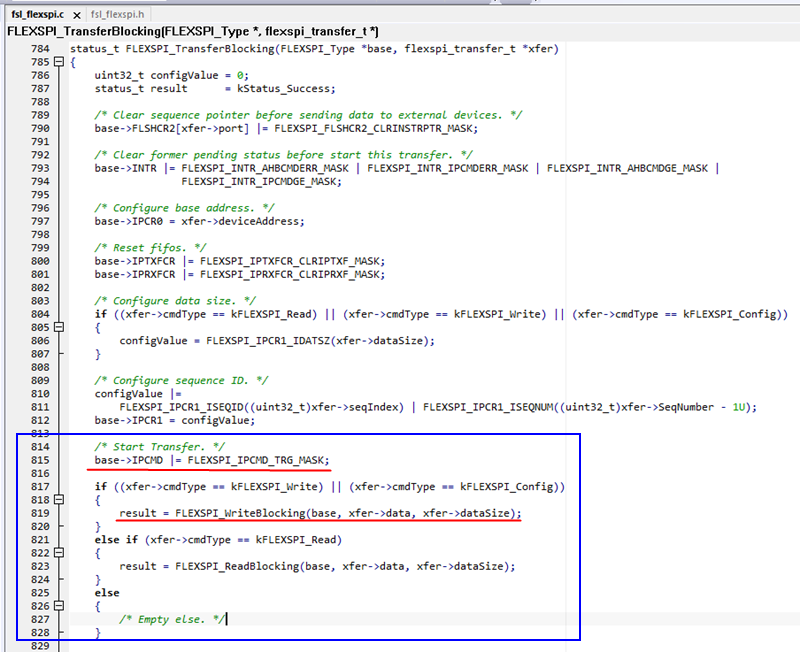Switch to the fsl_flexspi.c tab
Viewport: 800px width, 652px height.
37,15
